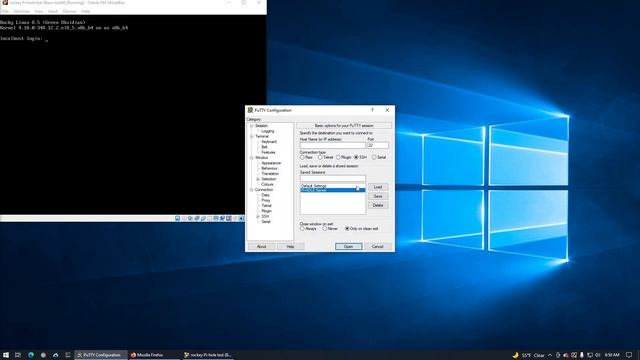640x360 pixels.
Task: Click the leftmost VirtualBox status bar icon
Action: click(x=178, y=219)
